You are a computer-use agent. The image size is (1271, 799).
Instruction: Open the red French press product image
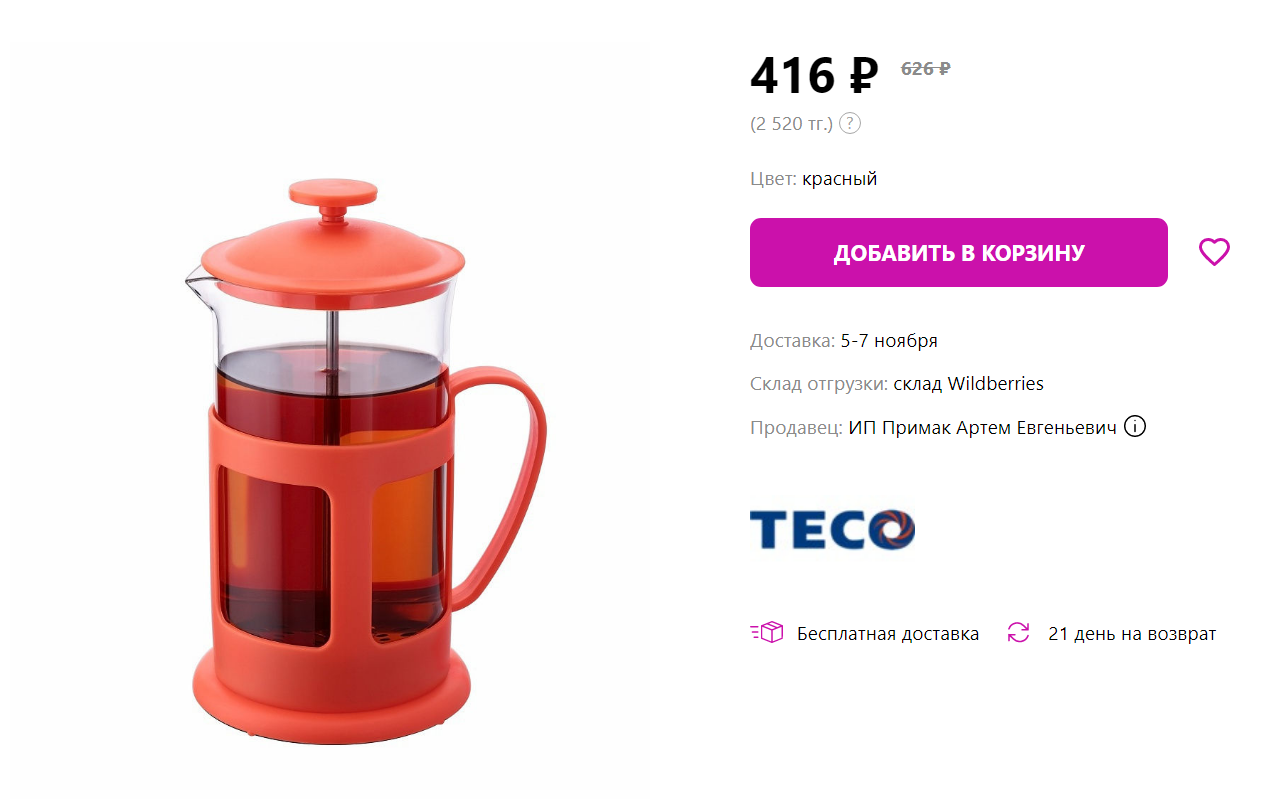pos(366,460)
